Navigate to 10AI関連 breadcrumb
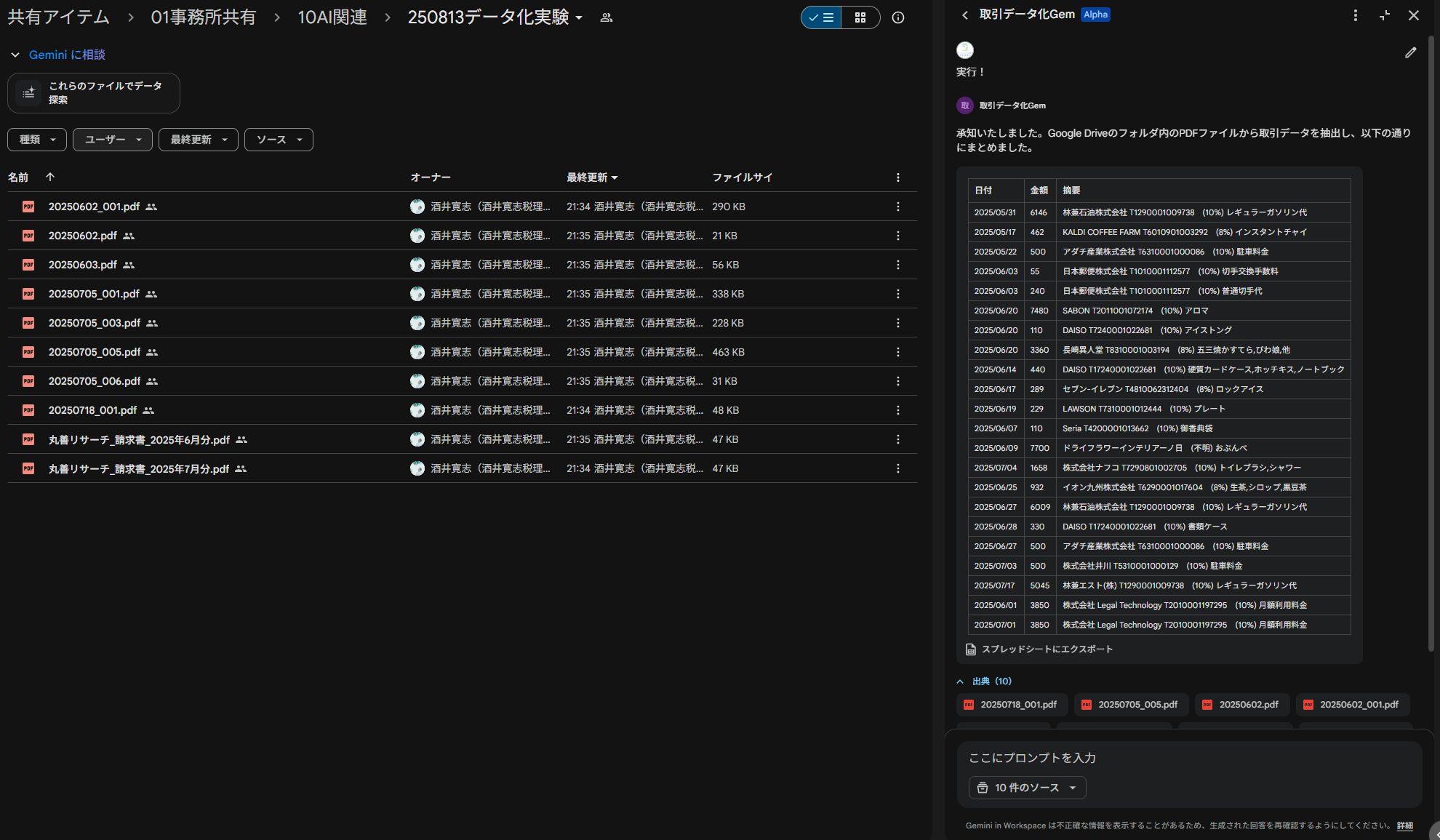Screen dimensions: 1440x840 [332, 17]
